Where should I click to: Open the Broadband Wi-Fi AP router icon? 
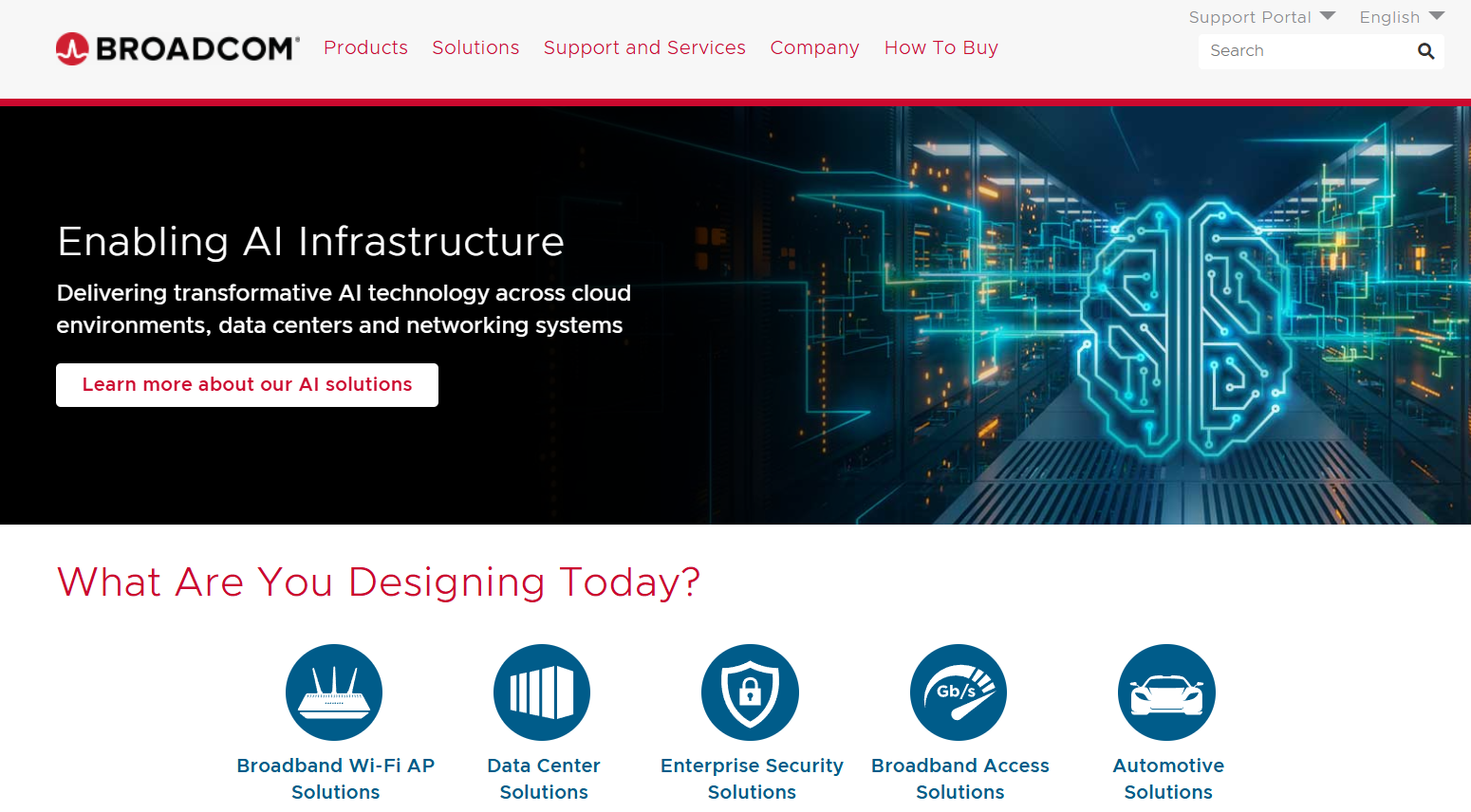pos(334,692)
